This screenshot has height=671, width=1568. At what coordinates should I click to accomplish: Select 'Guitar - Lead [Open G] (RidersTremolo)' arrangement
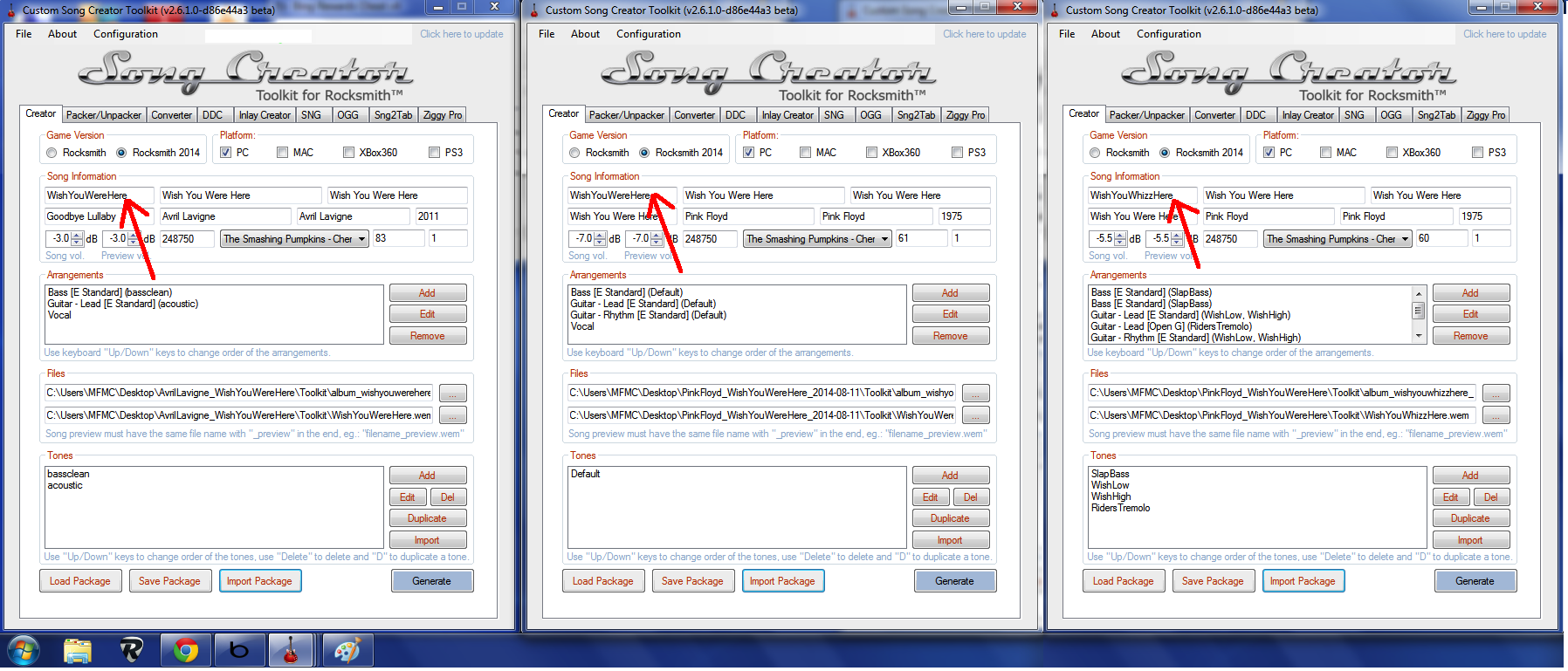click(1171, 326)
